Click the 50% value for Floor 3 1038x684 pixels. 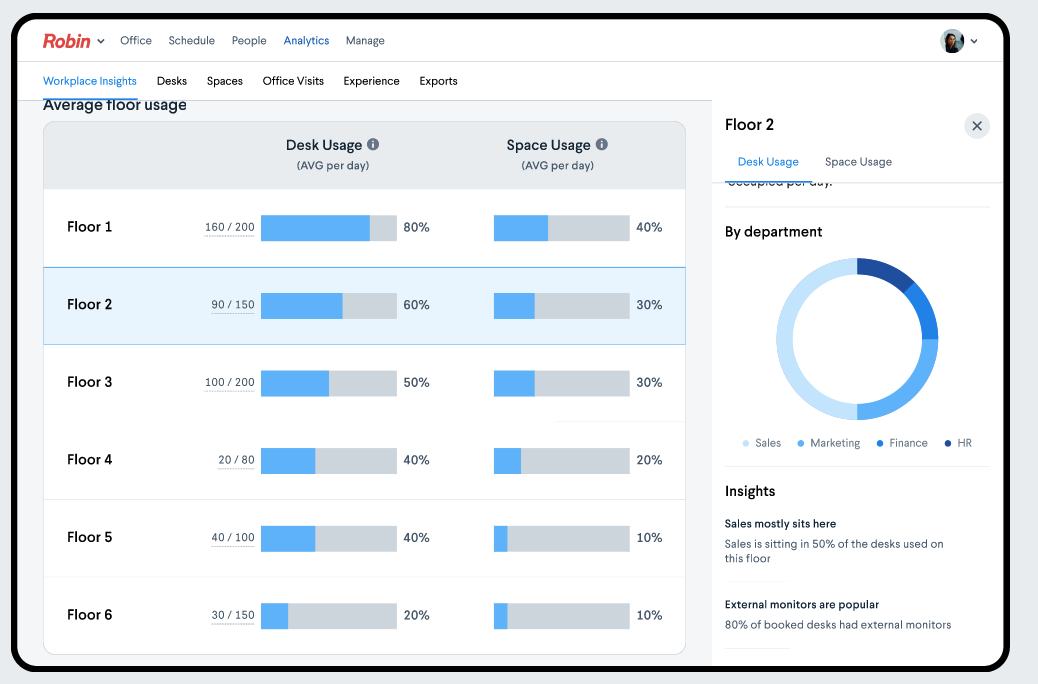[x=416, y=382]
